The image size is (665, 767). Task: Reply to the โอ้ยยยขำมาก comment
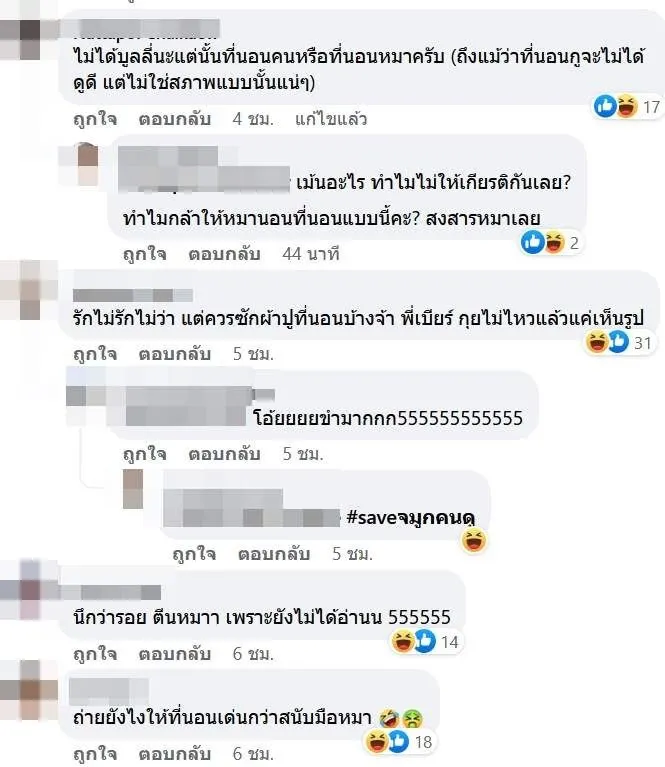(225, 454)
